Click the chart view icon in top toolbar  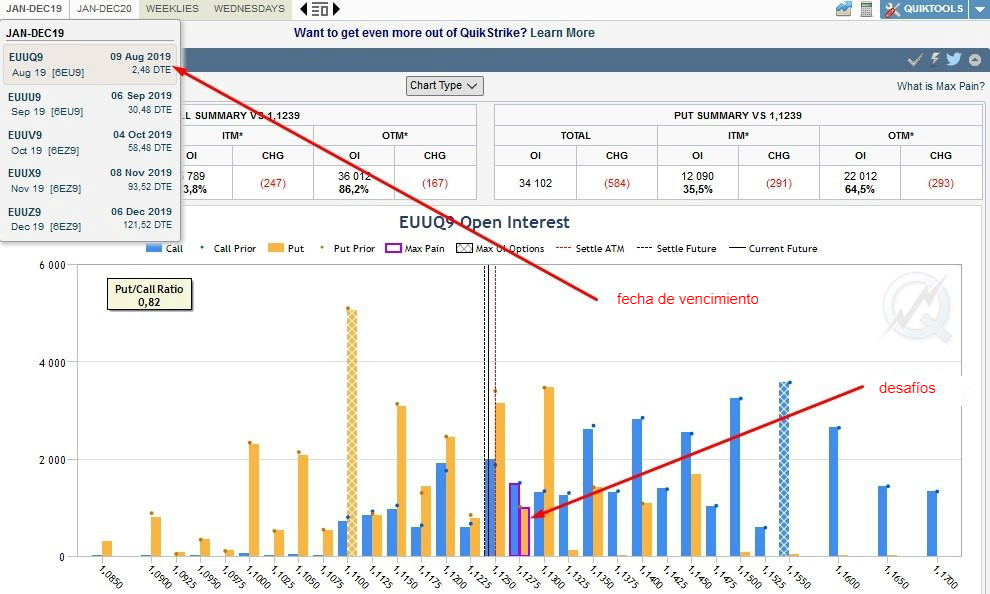point(844,9)
